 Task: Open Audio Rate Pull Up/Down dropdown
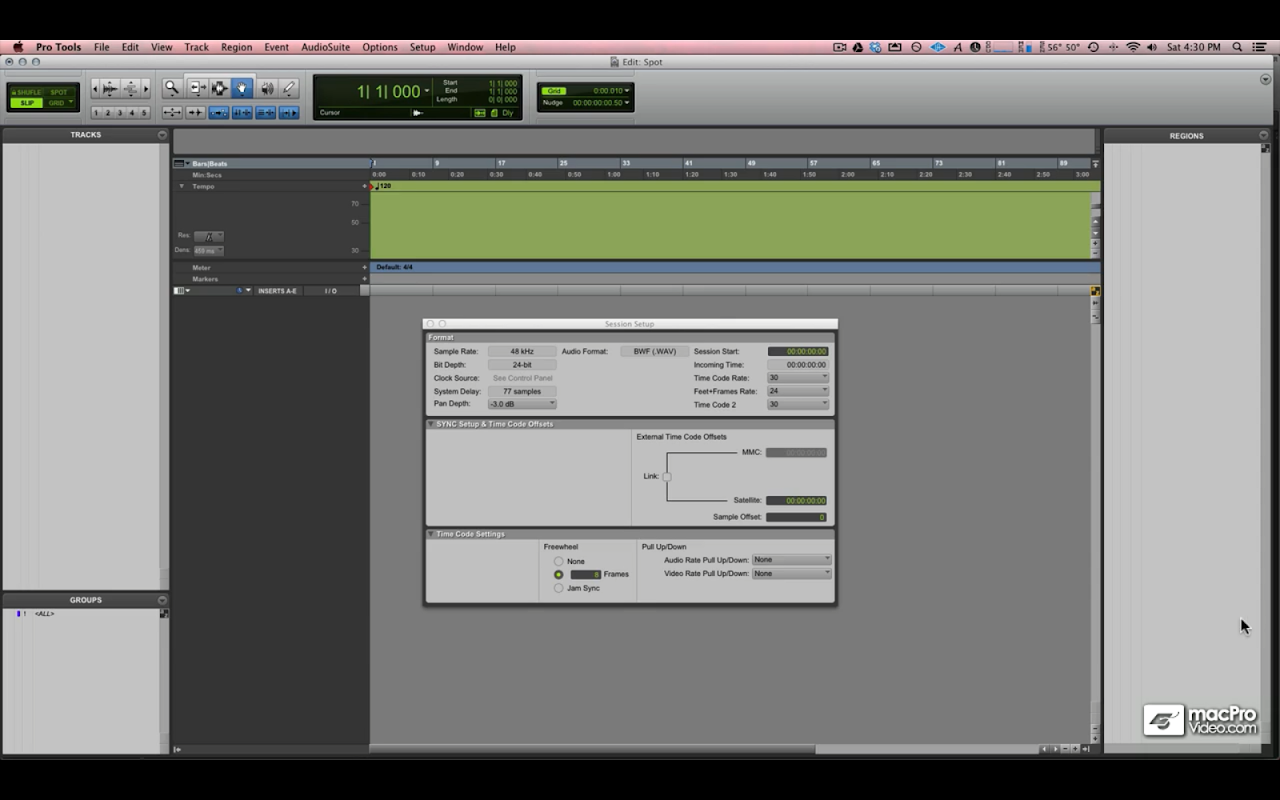tap(791, 560)
